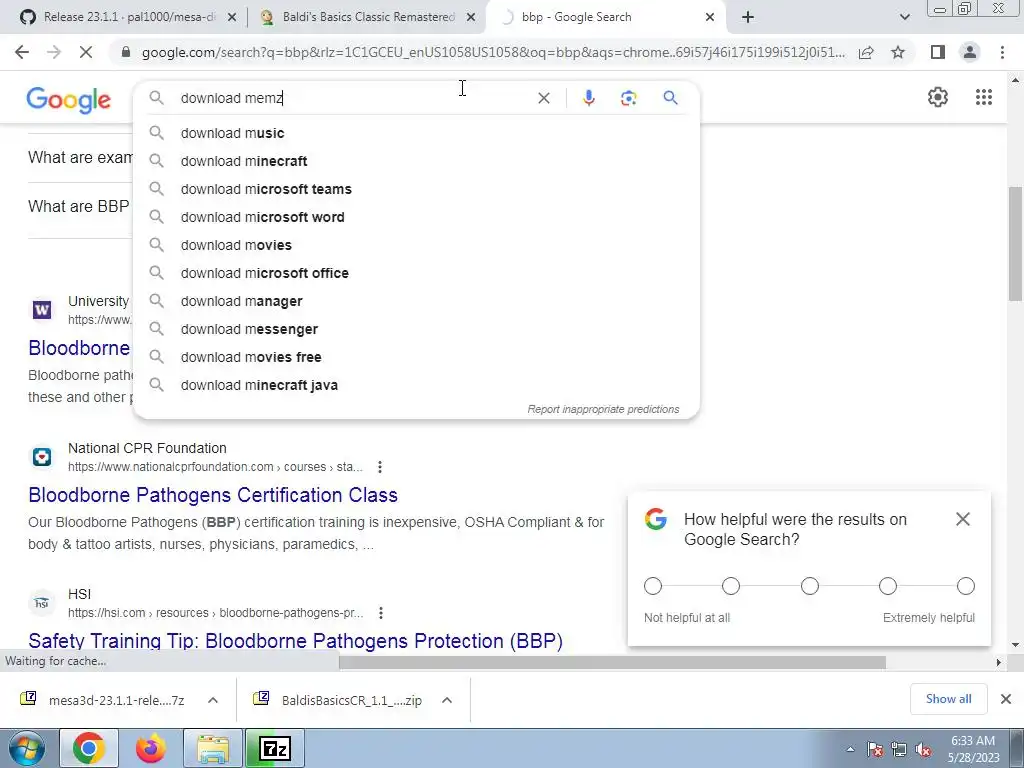Open Chrome profile menu

click(x=970, y=52)
